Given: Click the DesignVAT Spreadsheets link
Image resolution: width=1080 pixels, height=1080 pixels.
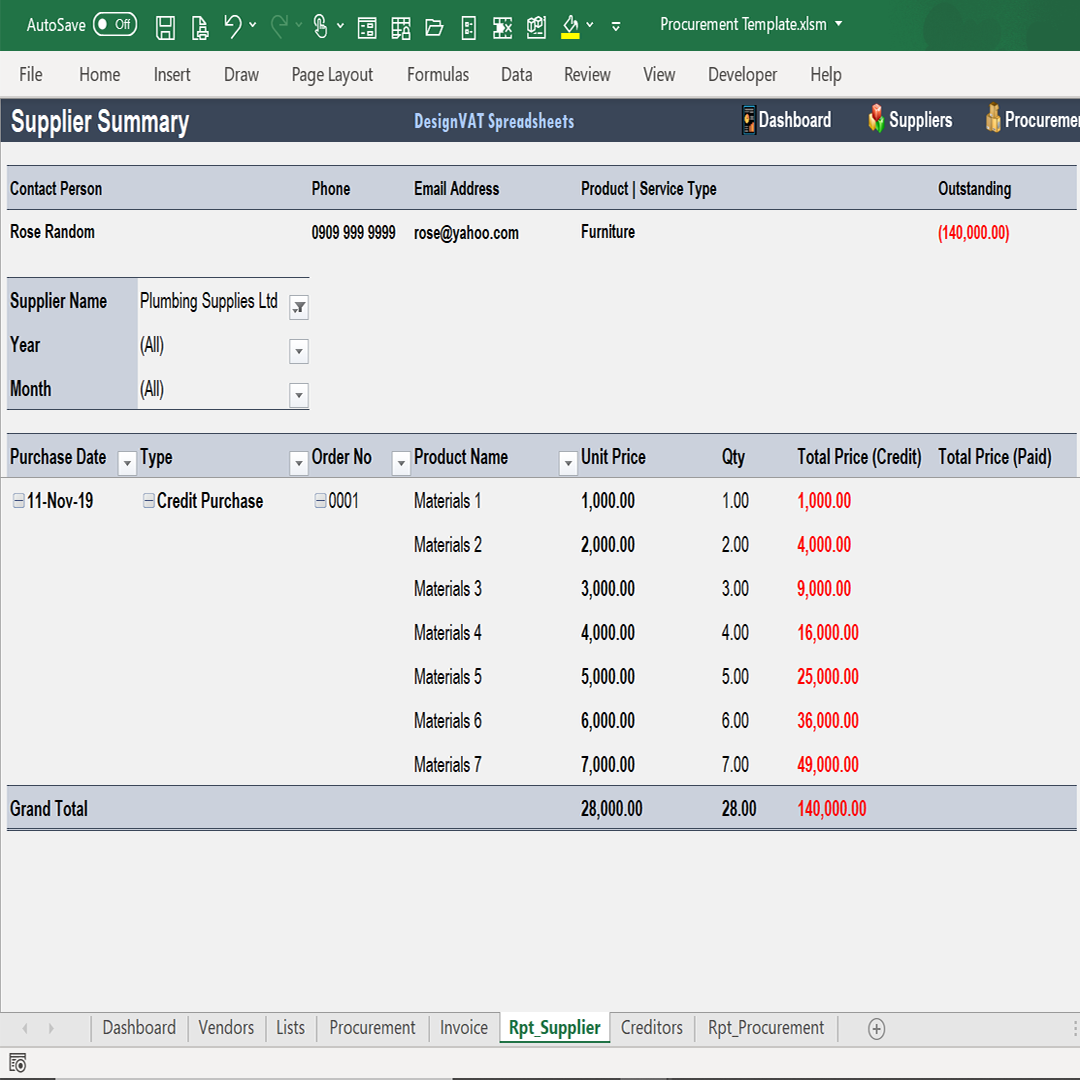Looking at the screenshot, I should pyautogui.click(x=493, y=121).
